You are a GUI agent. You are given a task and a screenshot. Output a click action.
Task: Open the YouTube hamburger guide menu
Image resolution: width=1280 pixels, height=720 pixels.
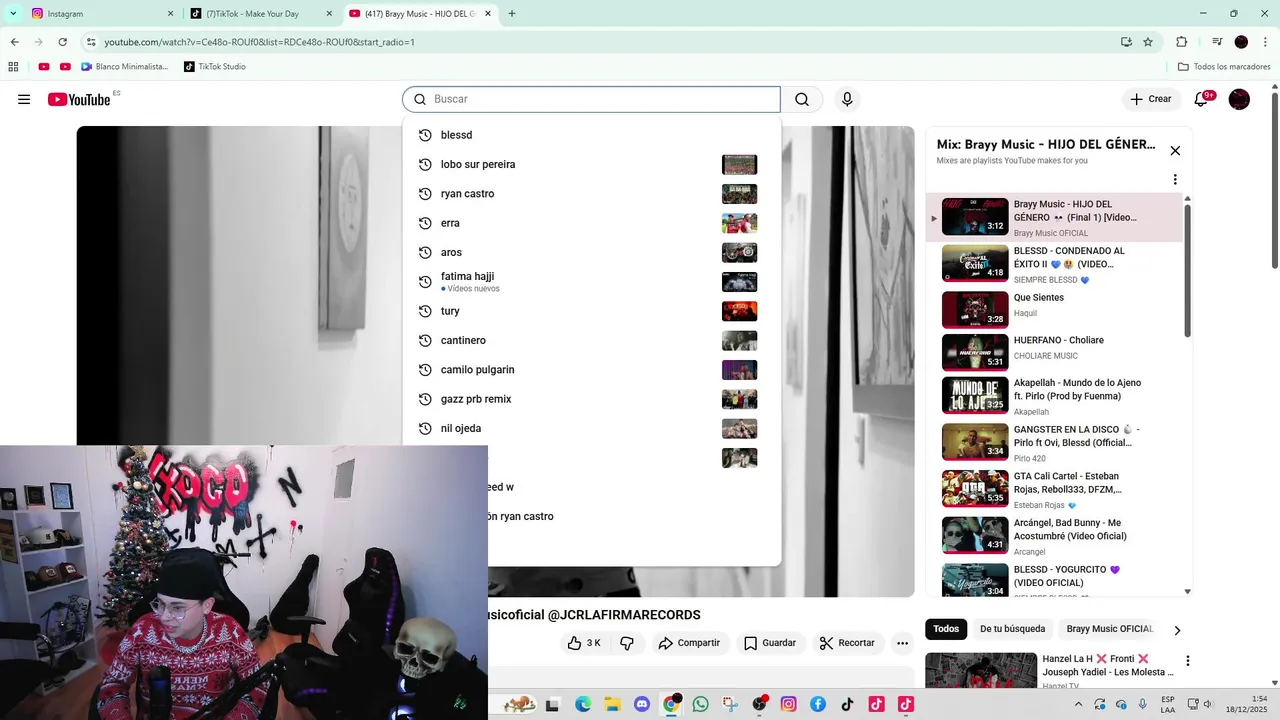tap(24, 99)
